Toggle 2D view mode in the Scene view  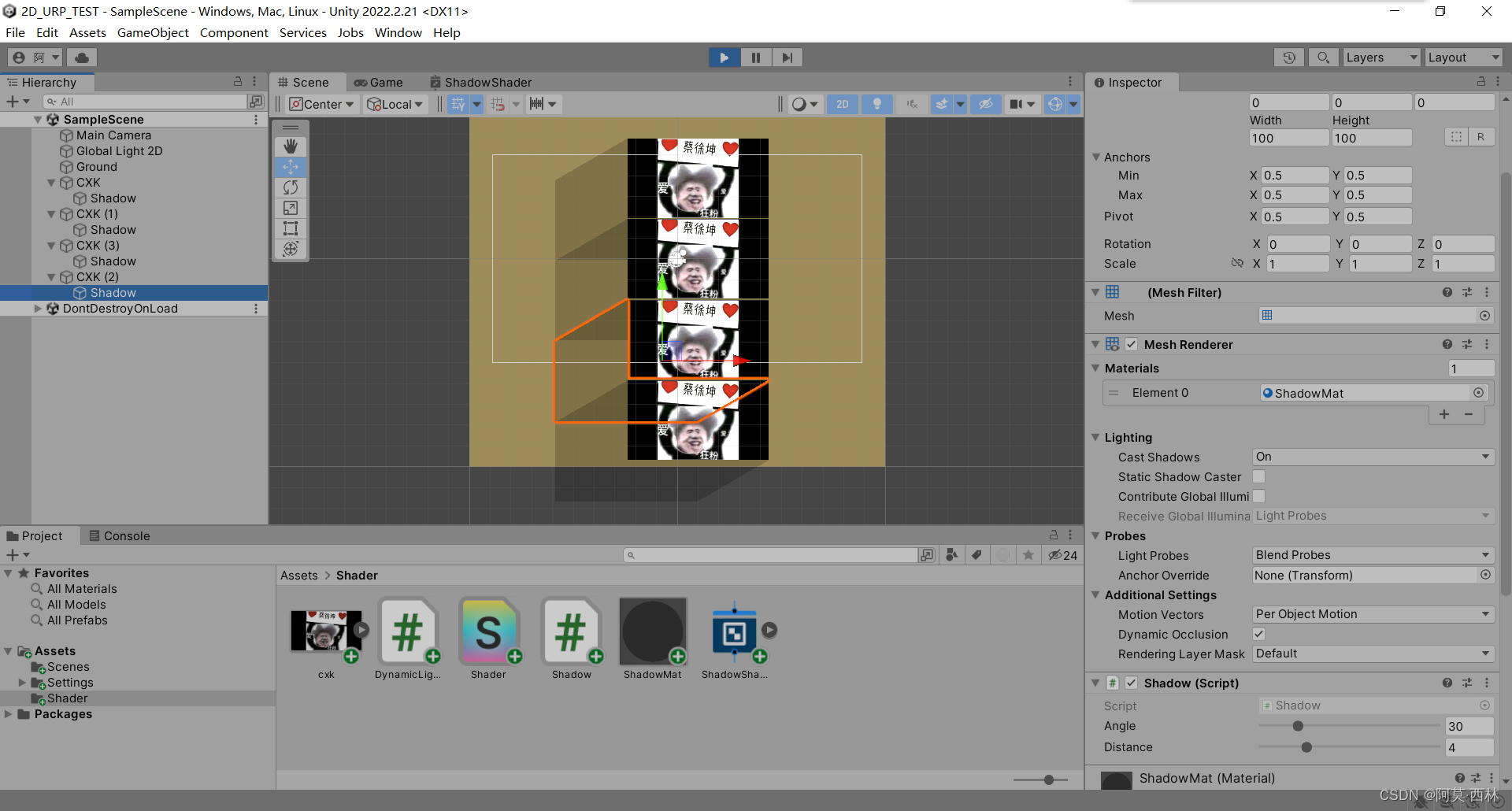coord(842,103)
